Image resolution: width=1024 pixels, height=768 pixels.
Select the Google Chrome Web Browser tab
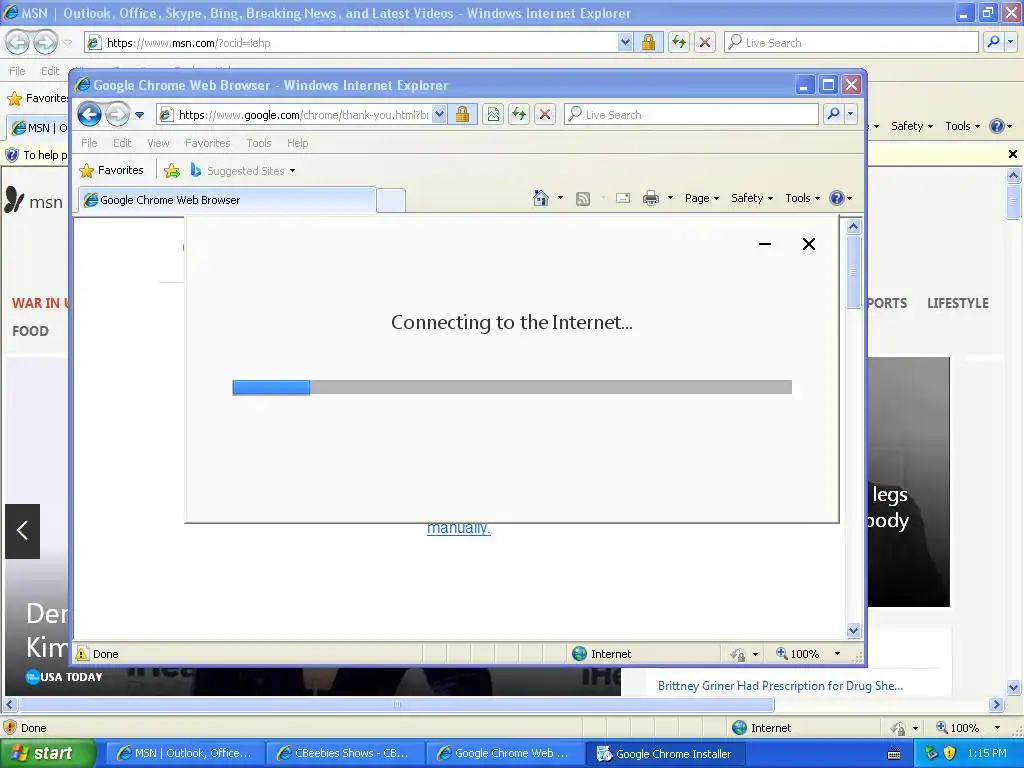(x=227, y=200)
